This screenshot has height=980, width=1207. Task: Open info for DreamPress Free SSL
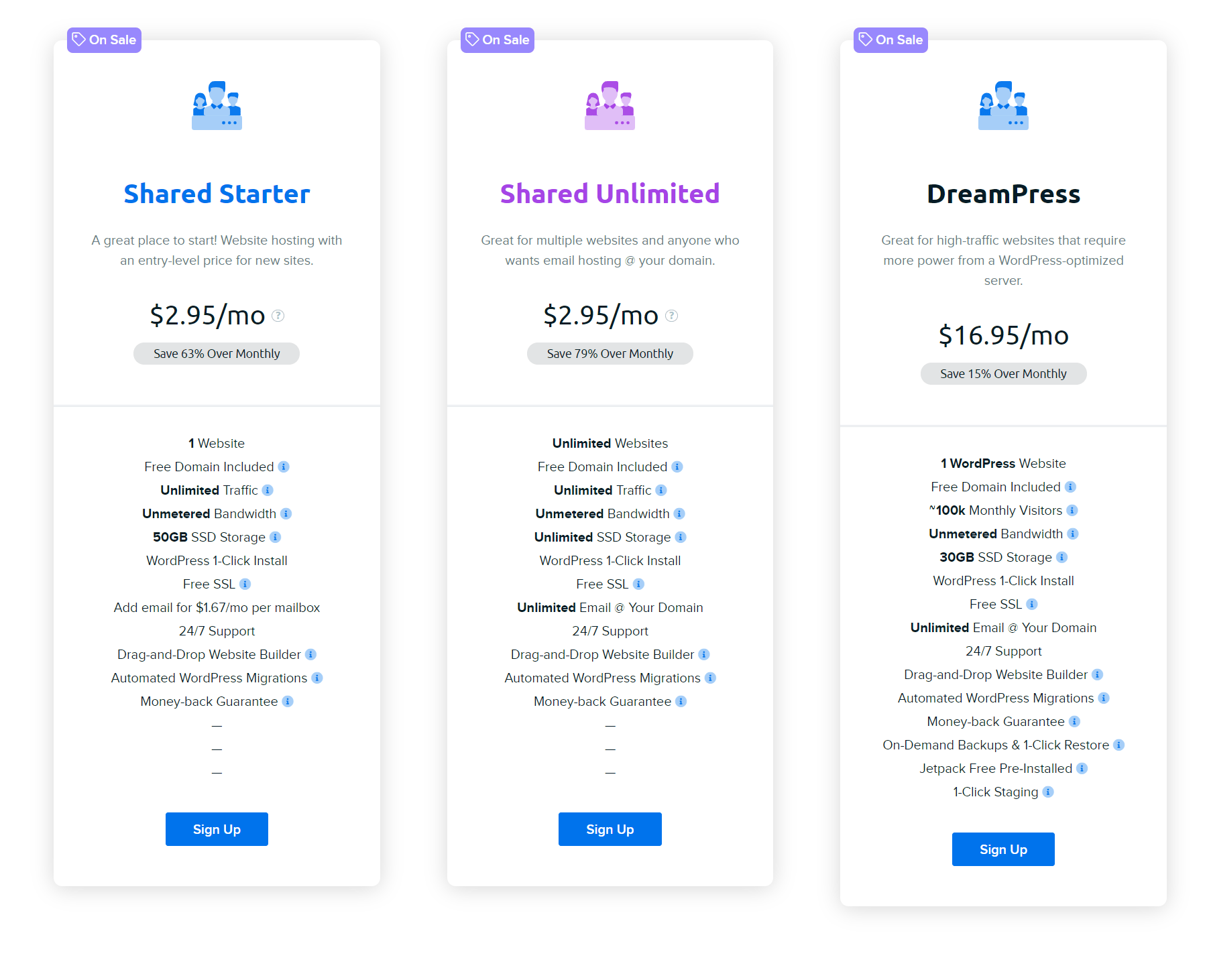coord(1032,604)
